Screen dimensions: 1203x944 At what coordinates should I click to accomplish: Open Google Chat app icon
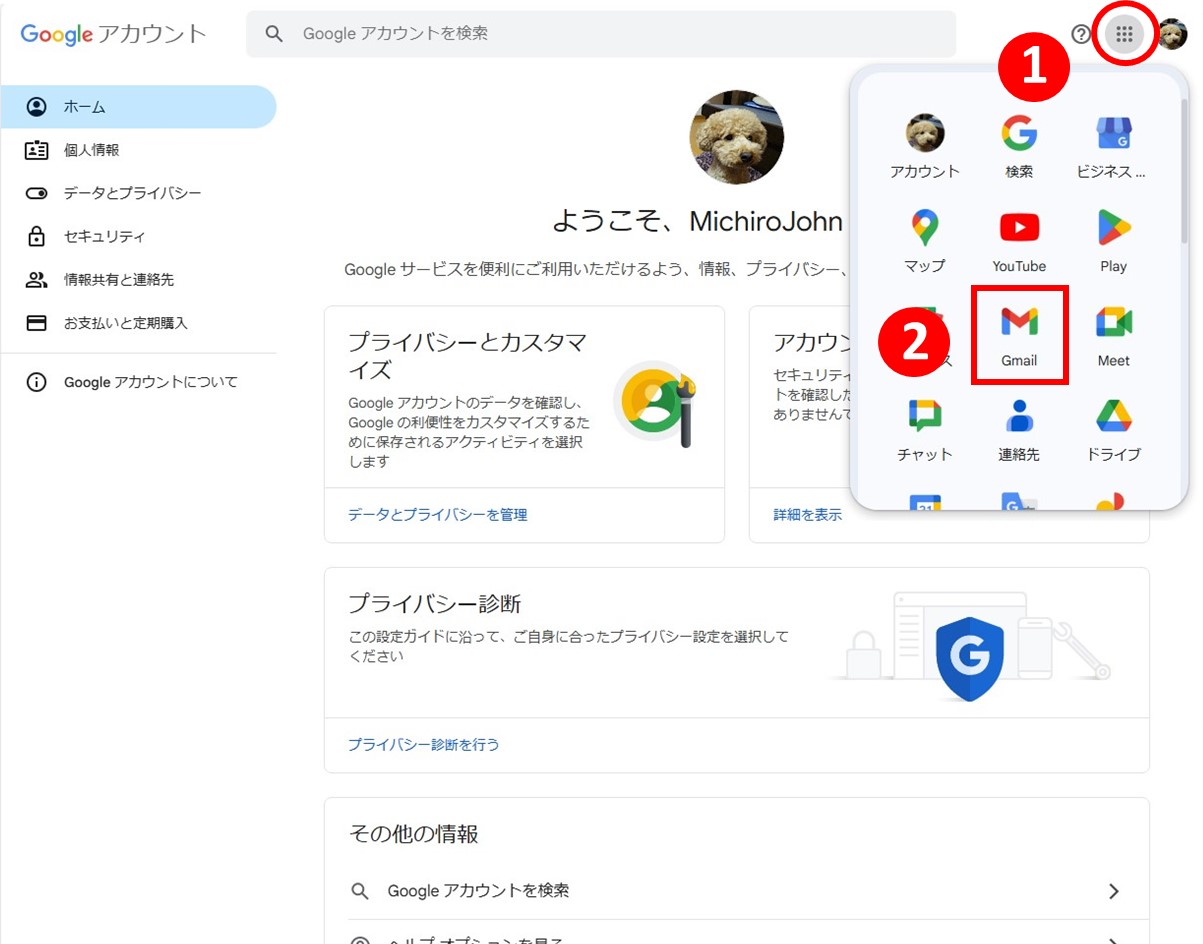pos(925,428)
